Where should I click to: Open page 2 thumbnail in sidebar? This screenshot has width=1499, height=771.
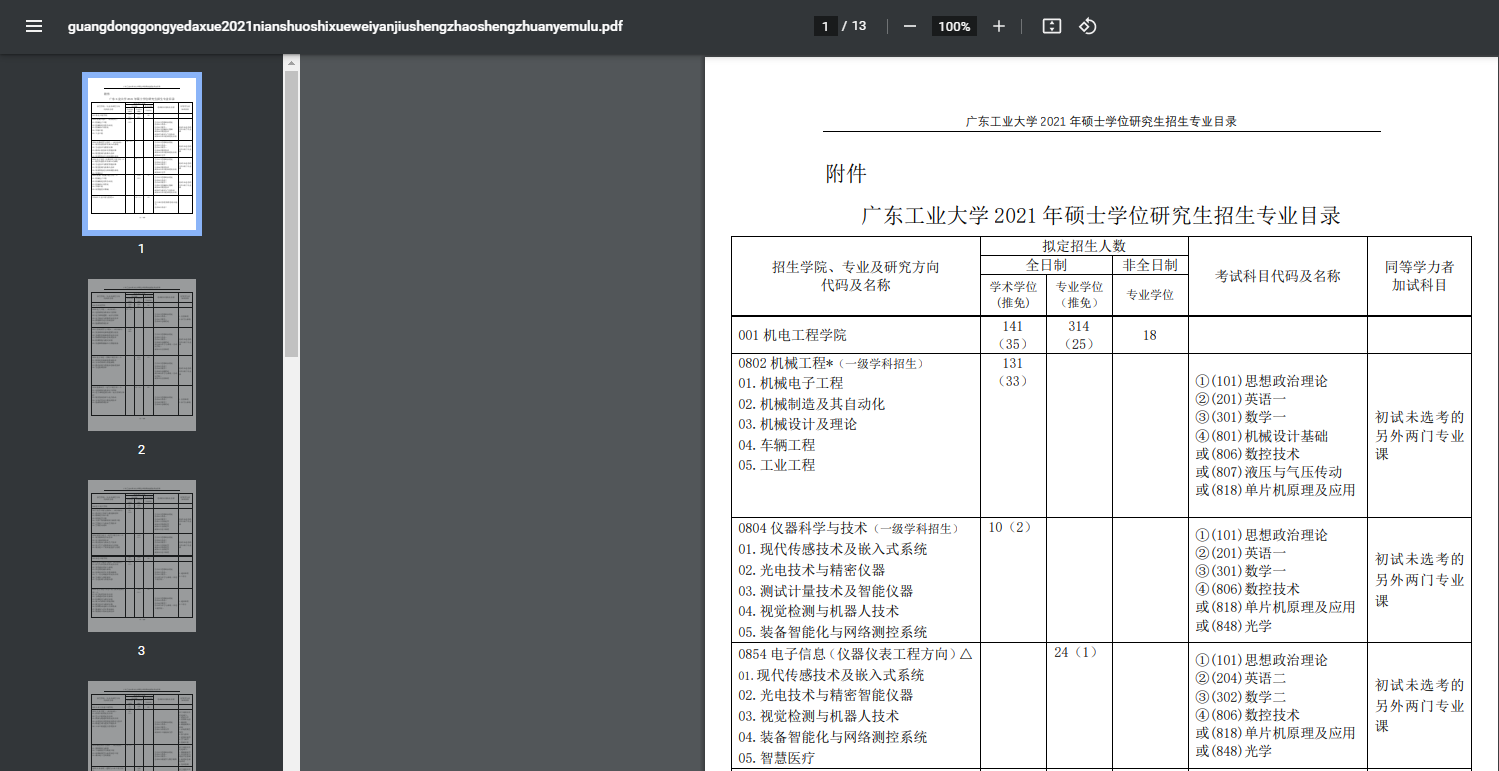[x=141, y=355]
